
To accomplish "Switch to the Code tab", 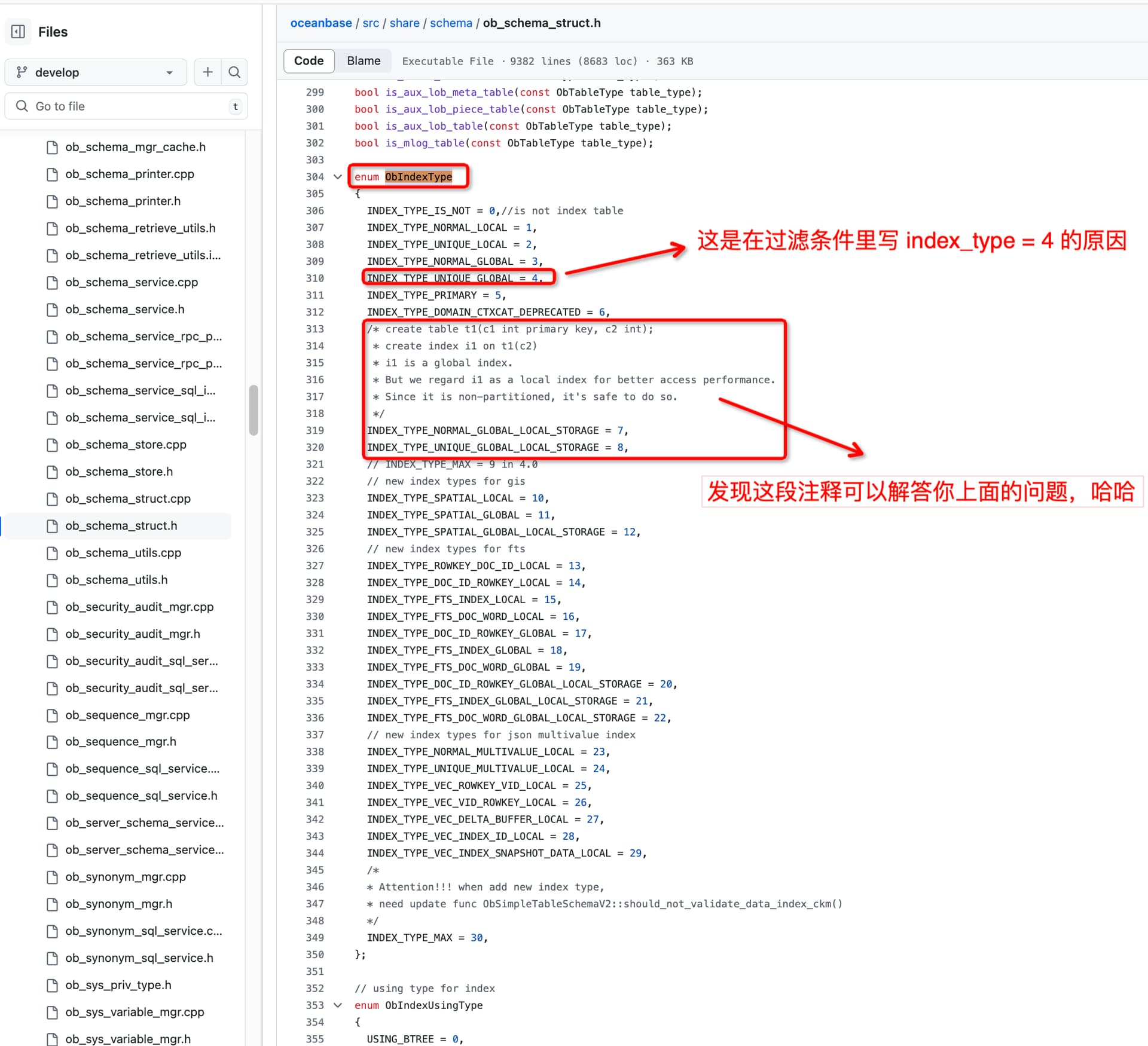I will 309,61.
